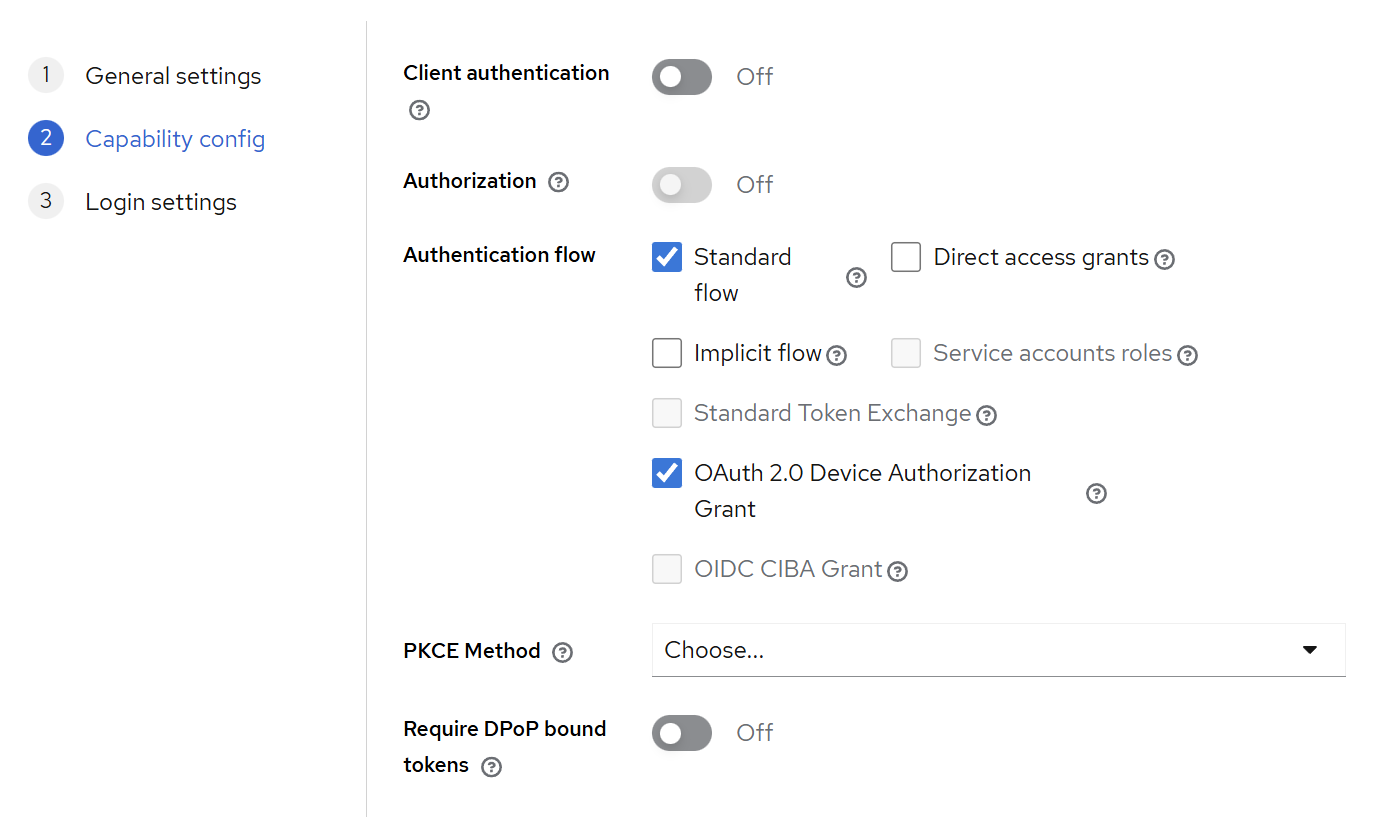Navigate to the Login settings step
This screenshot has height=817, width=1373.
(x=161, y=201)
